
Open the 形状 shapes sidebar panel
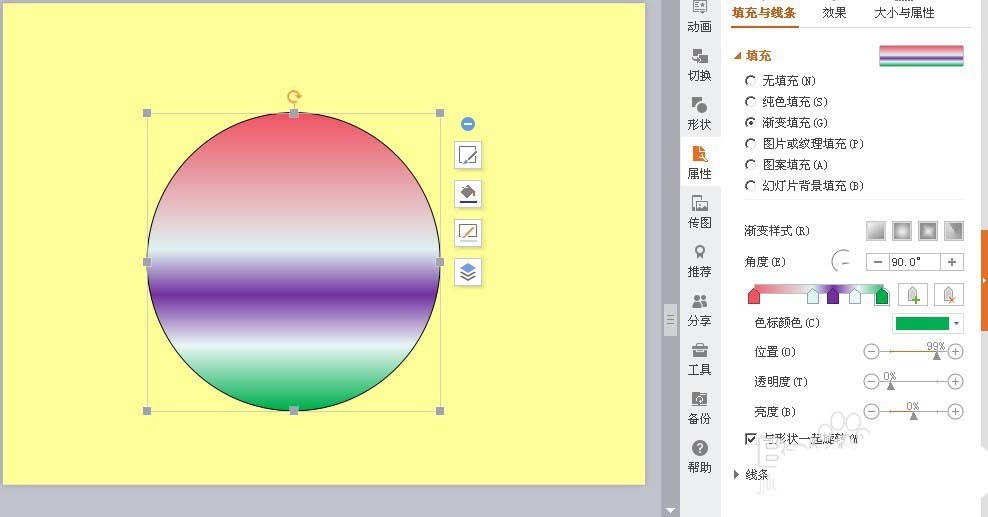tap(699, 114)
